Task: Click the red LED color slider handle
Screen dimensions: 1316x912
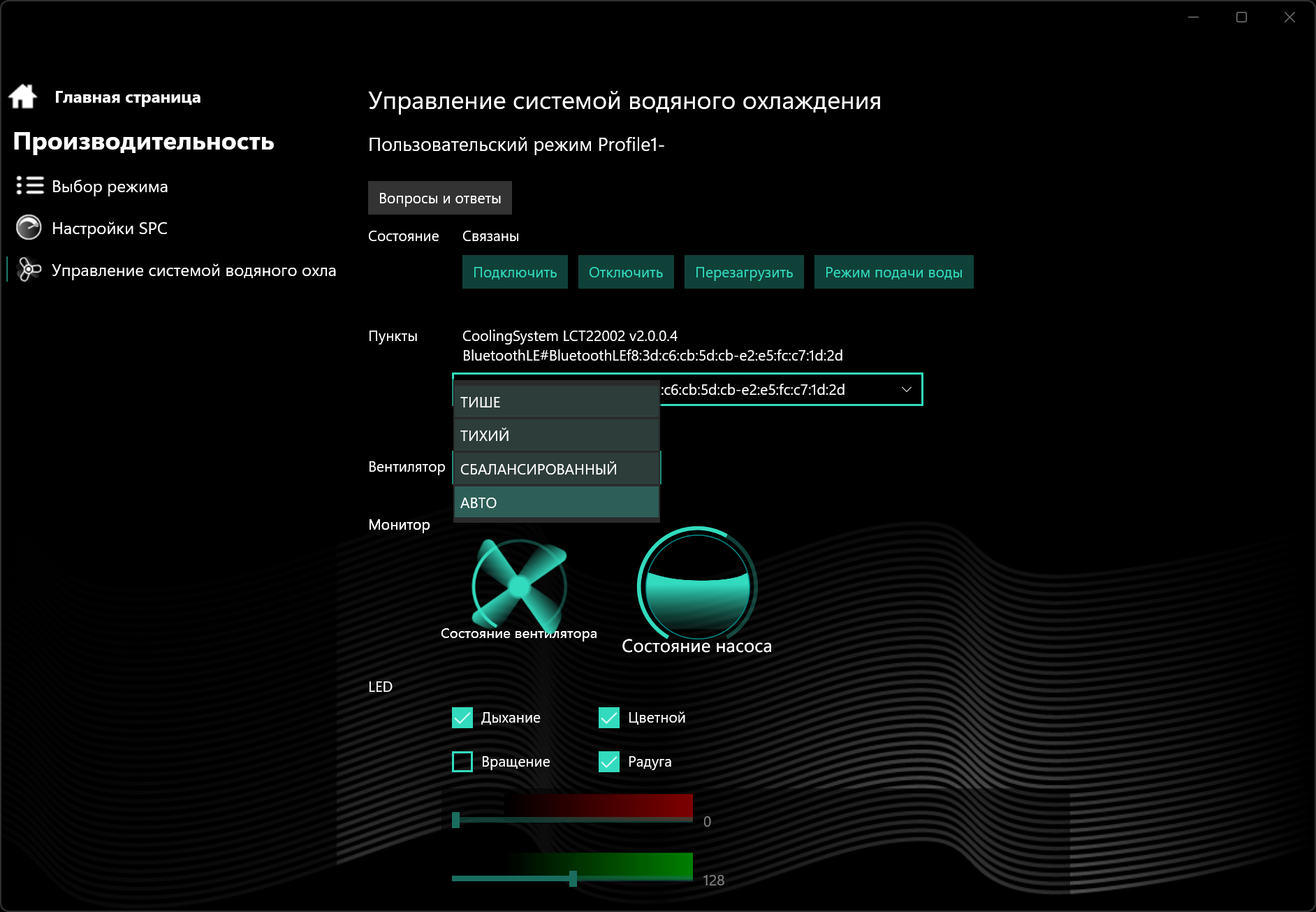Action: pyautogui.click(x=456, y=820)
